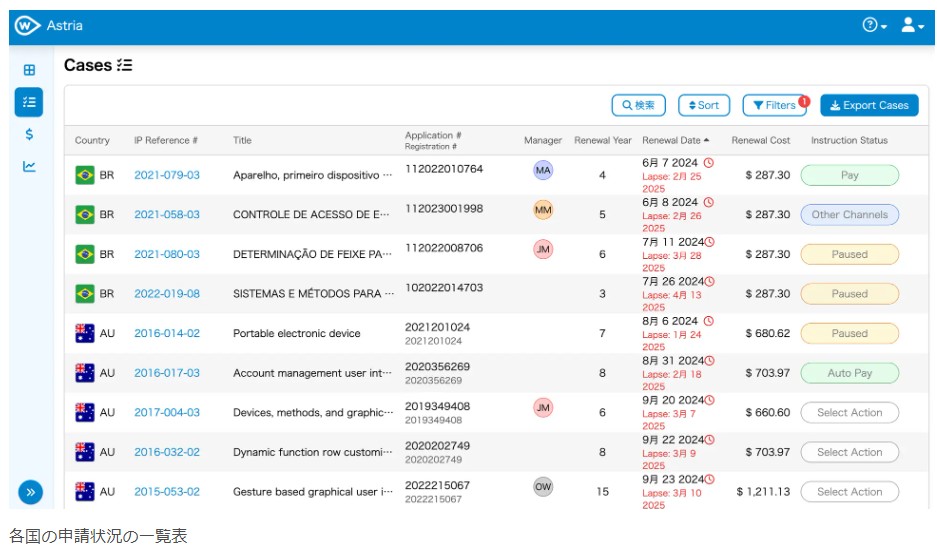Open the help question mark dropdown

(x=874, y=26)
